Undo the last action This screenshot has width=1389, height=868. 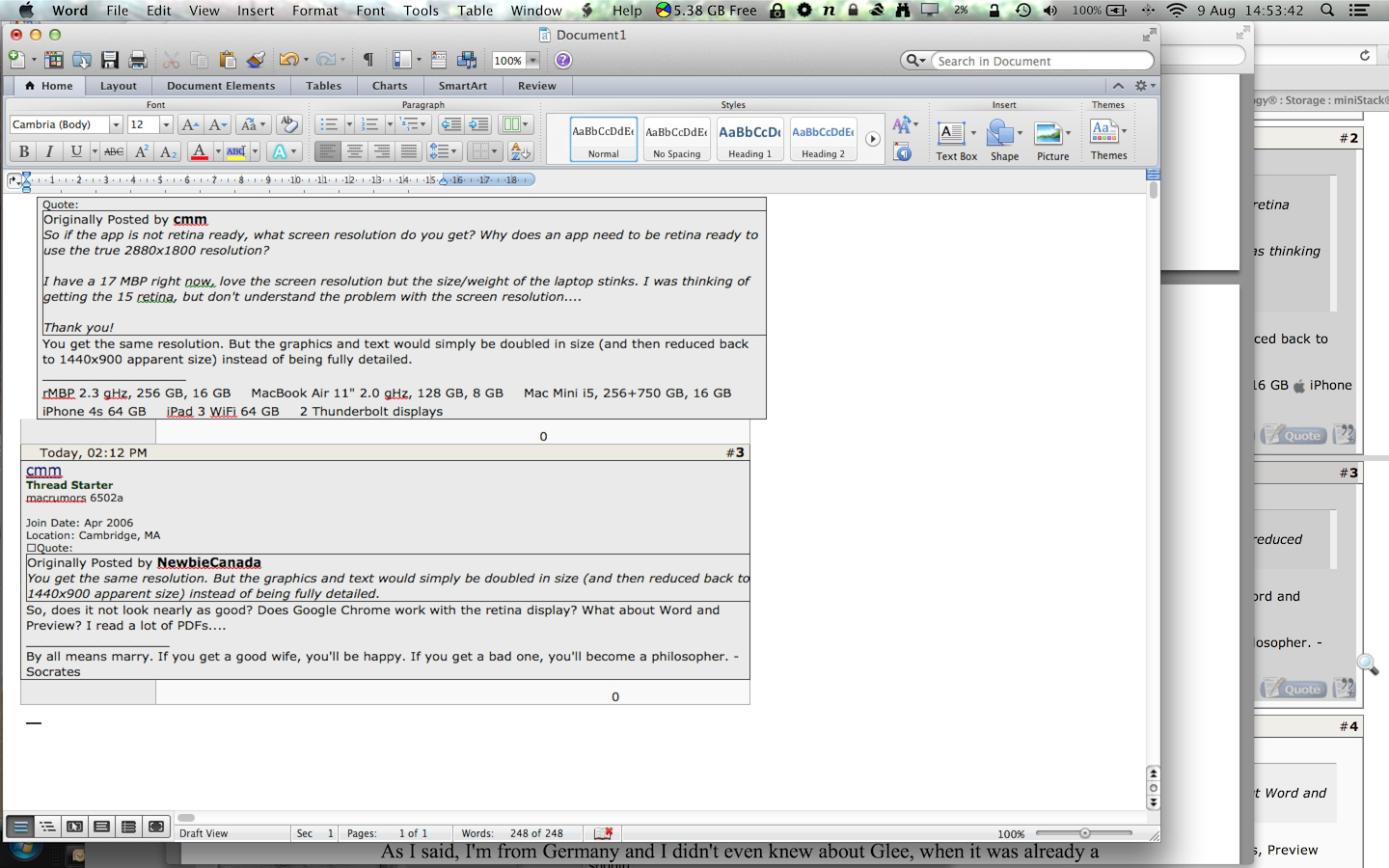click(x=287, y=60)
